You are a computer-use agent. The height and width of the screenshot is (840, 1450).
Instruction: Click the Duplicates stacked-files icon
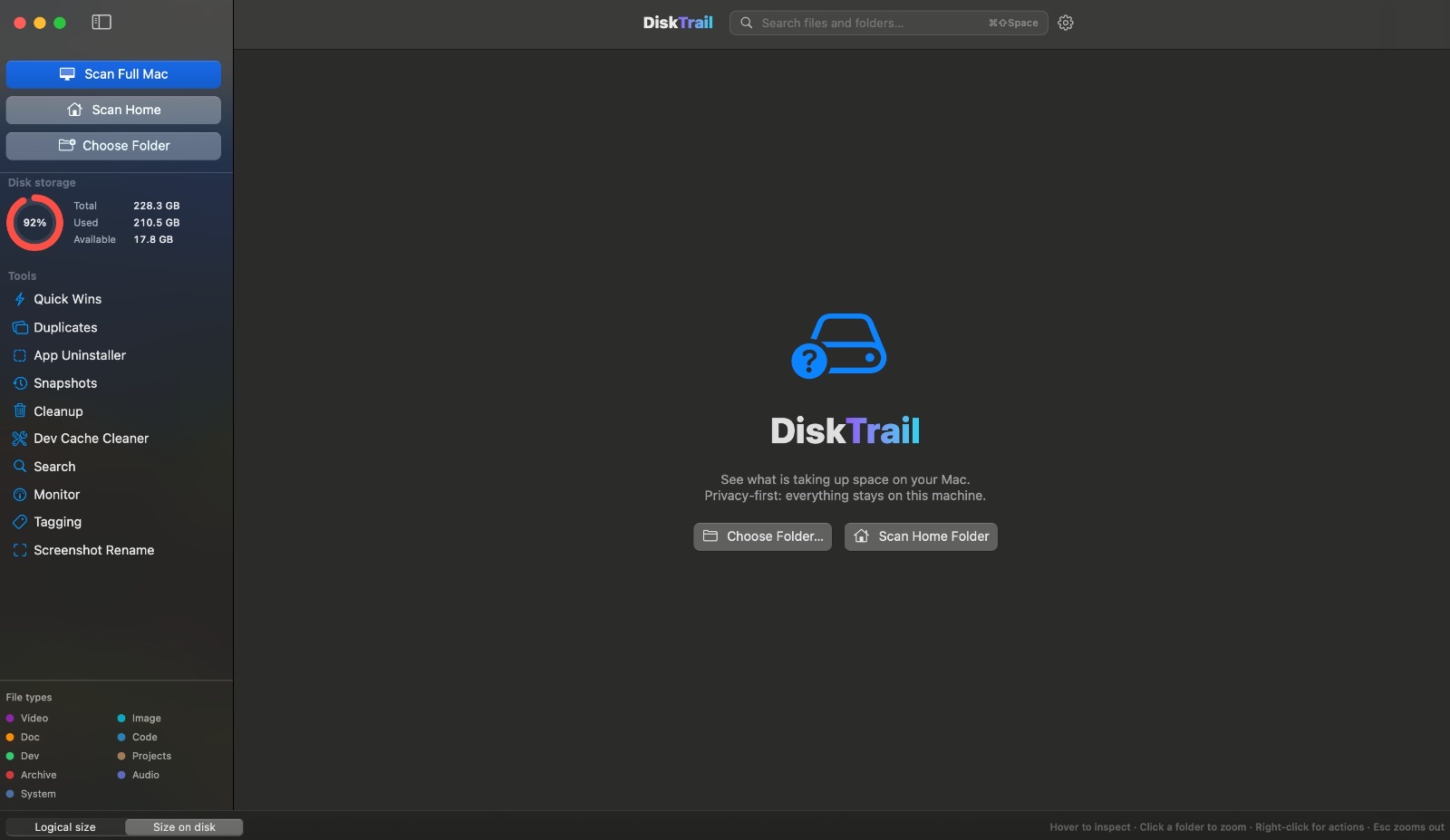(20, 327)
